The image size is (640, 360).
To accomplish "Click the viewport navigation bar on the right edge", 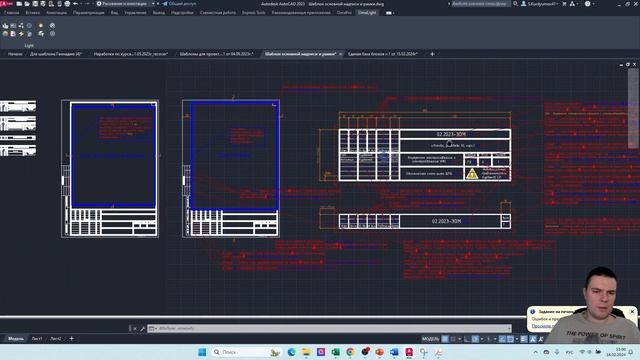I will pos(633,109).
